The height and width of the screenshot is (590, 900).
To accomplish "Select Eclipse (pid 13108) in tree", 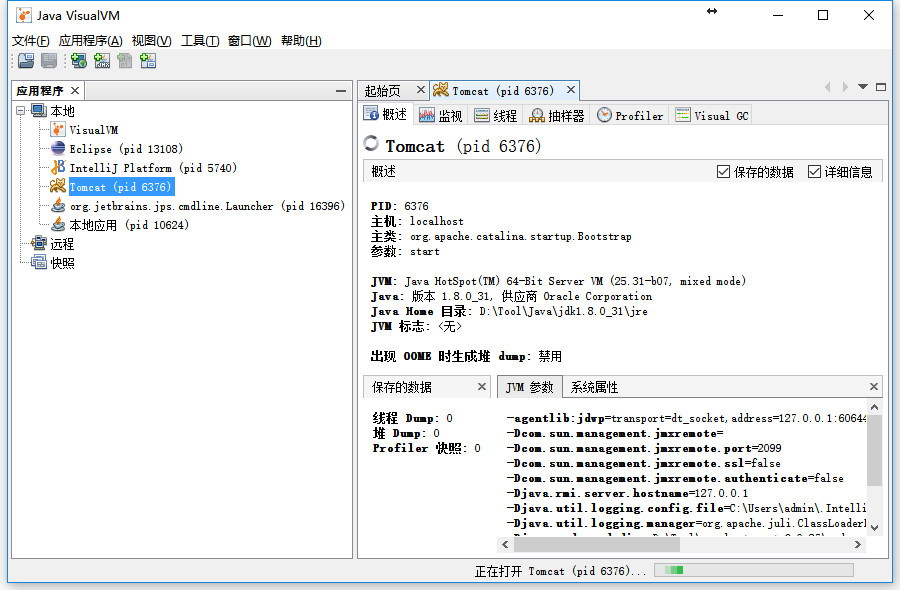I will pyautogui.click(x=126, y=149).
